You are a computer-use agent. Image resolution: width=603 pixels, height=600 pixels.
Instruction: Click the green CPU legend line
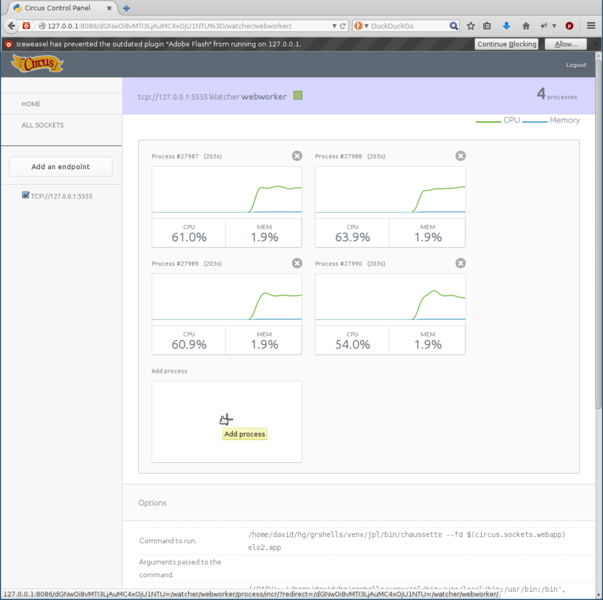click(x=488, y=122)
